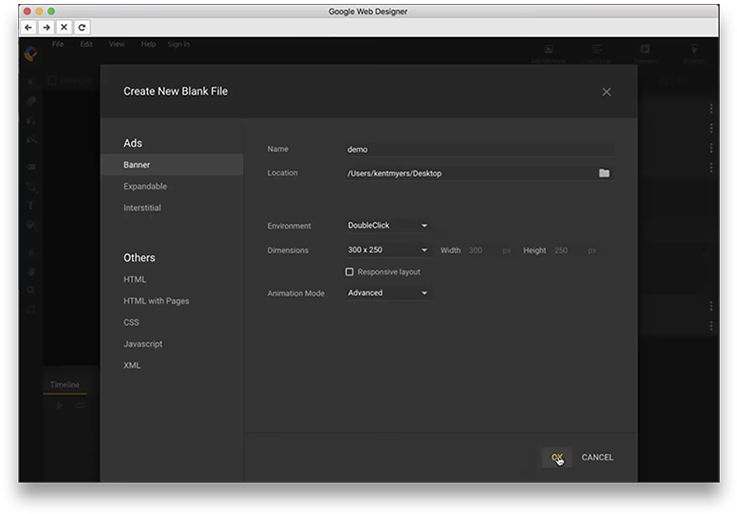
Task: Click the stop loading X button
Action: click(64, 27)
